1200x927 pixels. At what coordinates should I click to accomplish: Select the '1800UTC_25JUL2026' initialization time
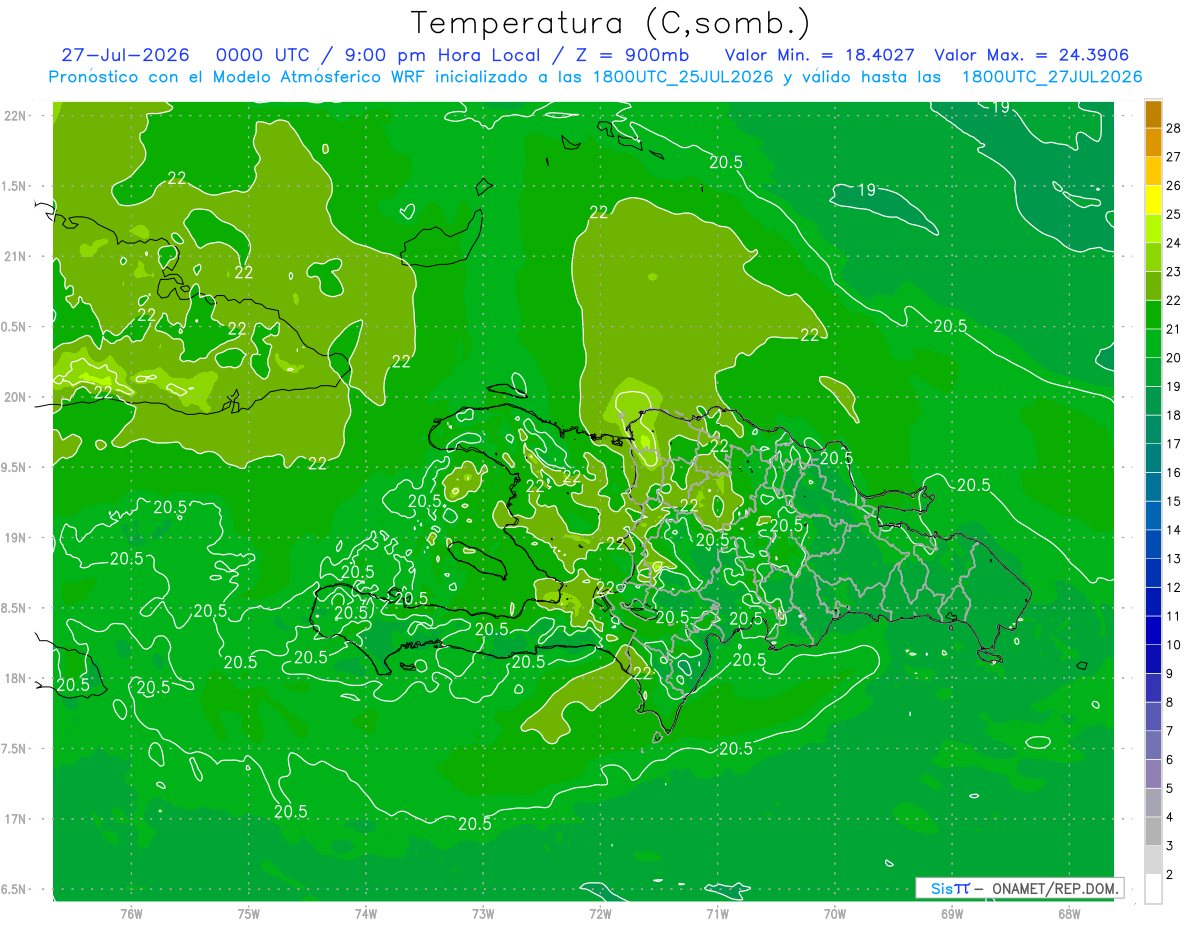click(x=685, y=77)
